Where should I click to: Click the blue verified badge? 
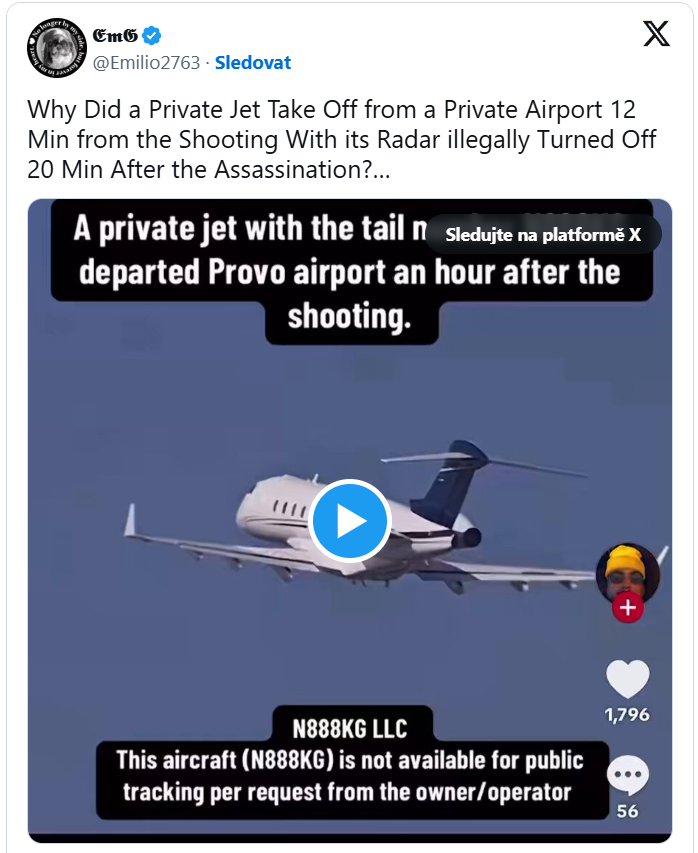(x=151, y=37)
